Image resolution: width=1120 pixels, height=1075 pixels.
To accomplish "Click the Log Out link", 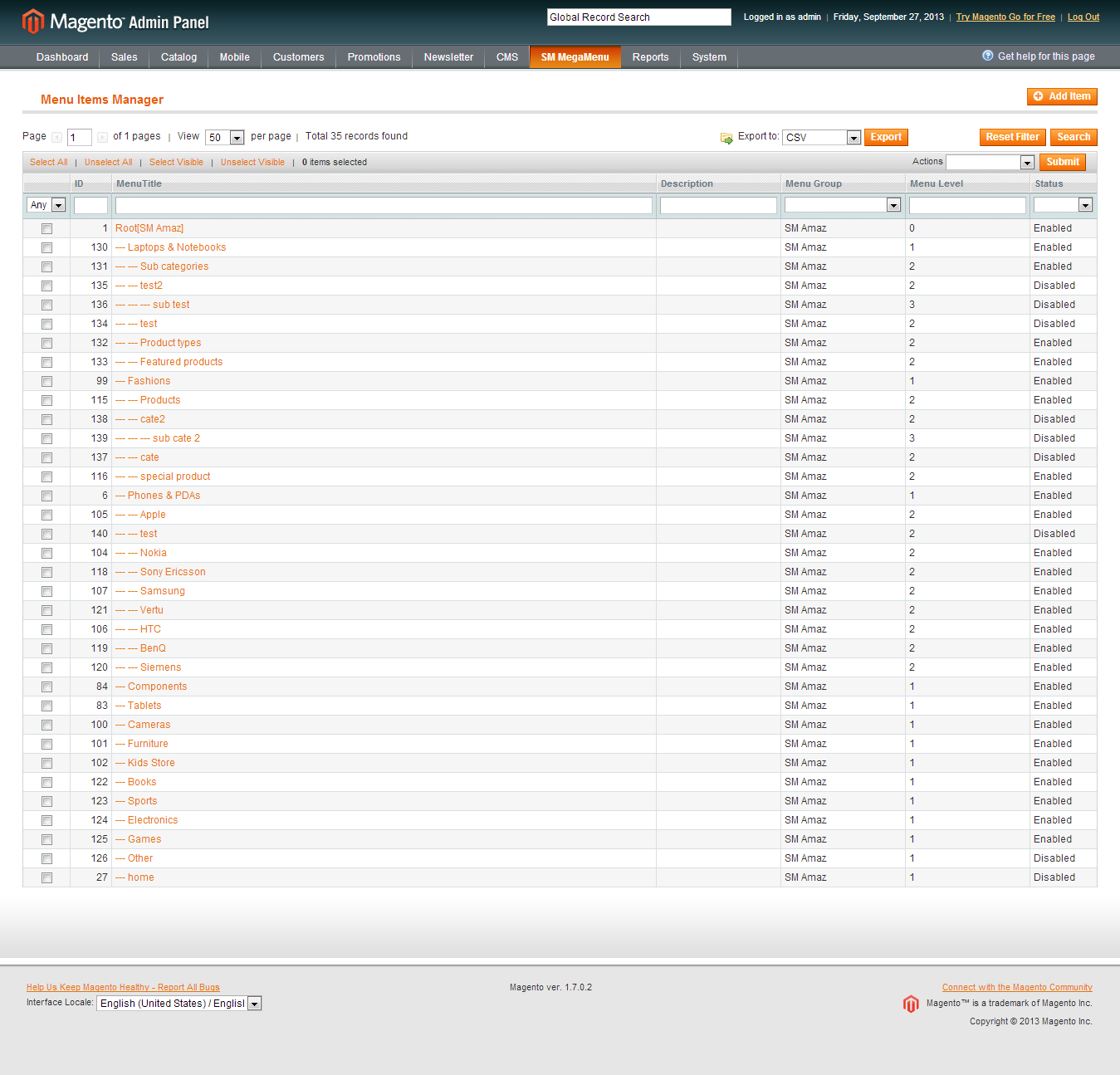I will point(1083,17).
